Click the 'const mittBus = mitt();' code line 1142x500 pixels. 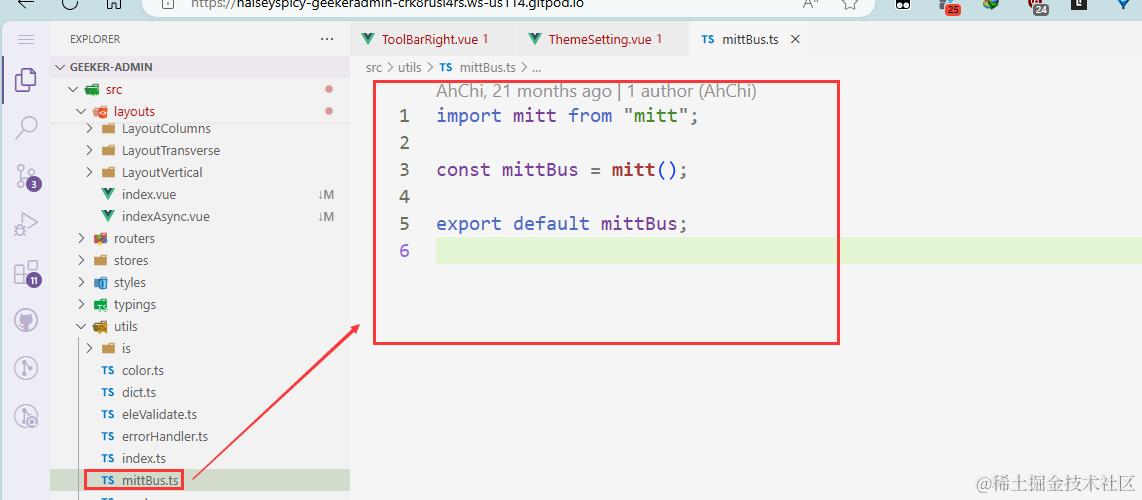click(x=562, y=170)
